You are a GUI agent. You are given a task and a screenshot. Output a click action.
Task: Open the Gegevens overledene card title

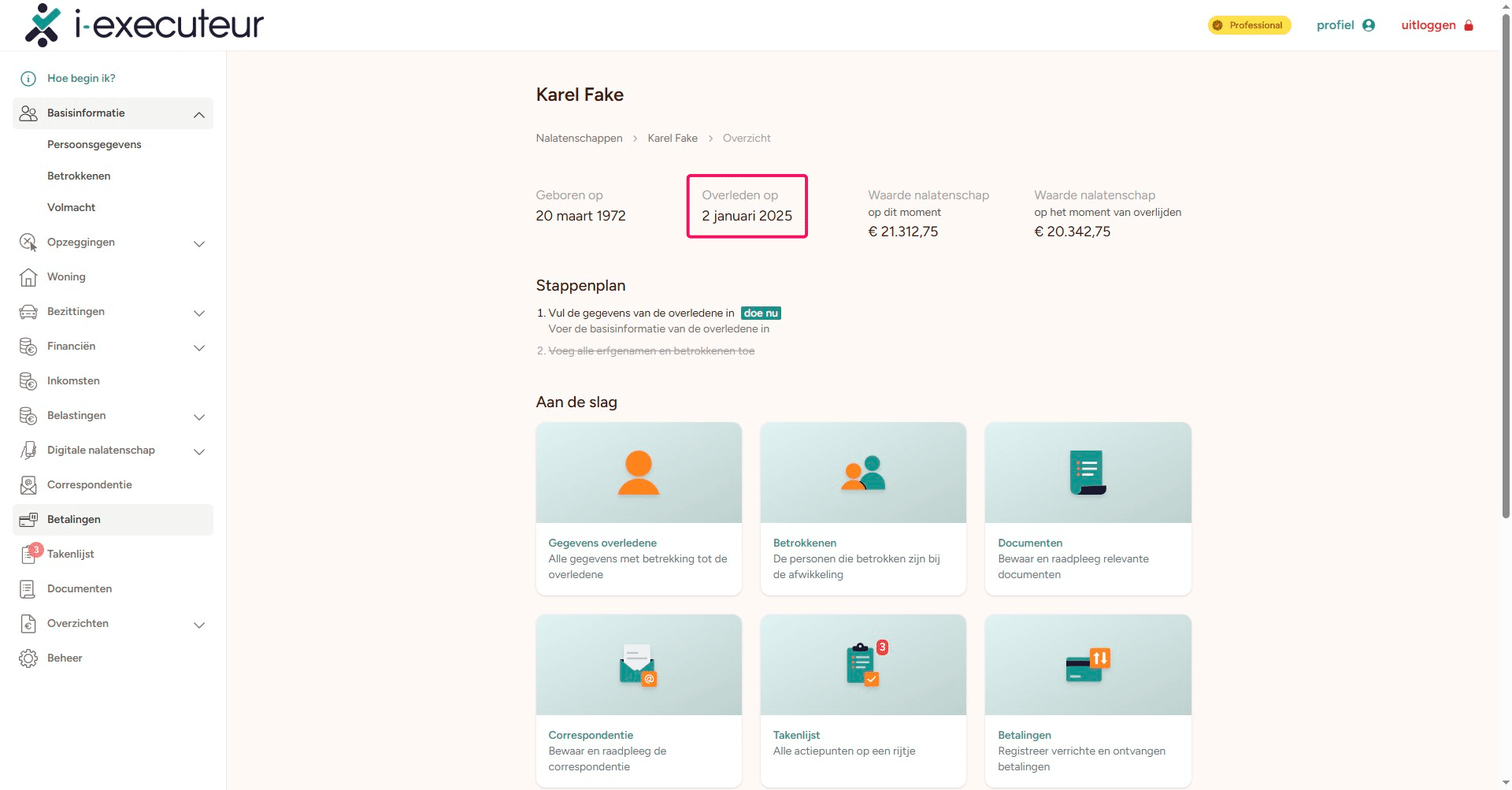pos(602,543)
